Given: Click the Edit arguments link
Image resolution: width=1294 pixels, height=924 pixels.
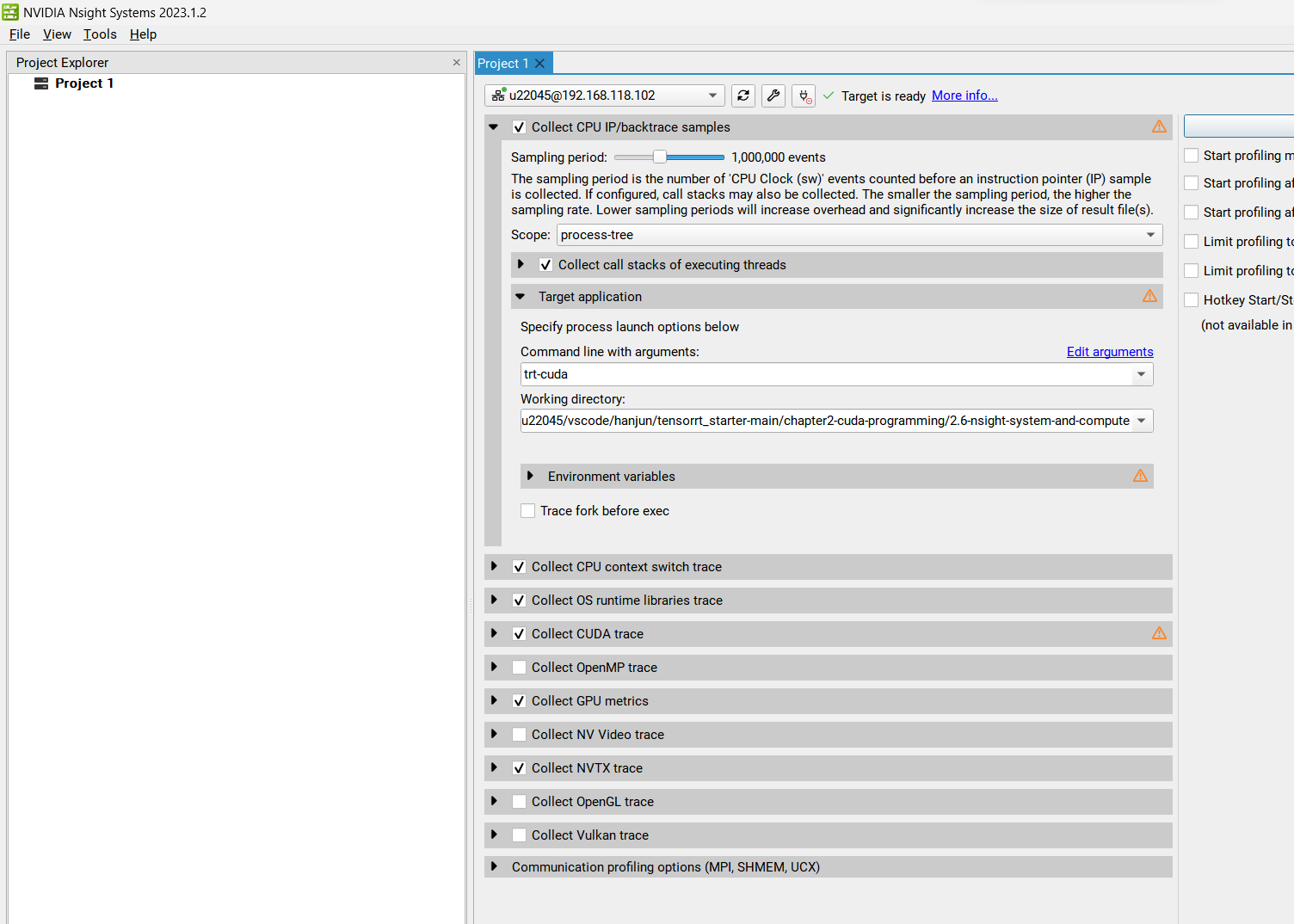Looking at the screenshot, I should (1110, 352).
